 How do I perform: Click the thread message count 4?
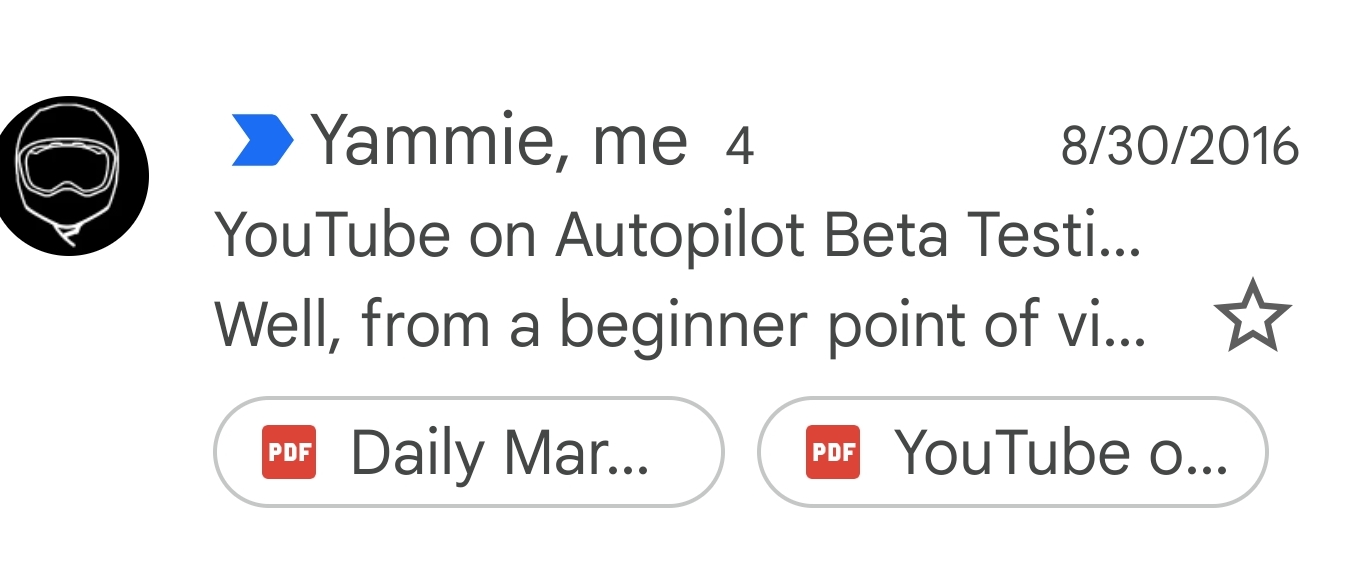point(738,147)
